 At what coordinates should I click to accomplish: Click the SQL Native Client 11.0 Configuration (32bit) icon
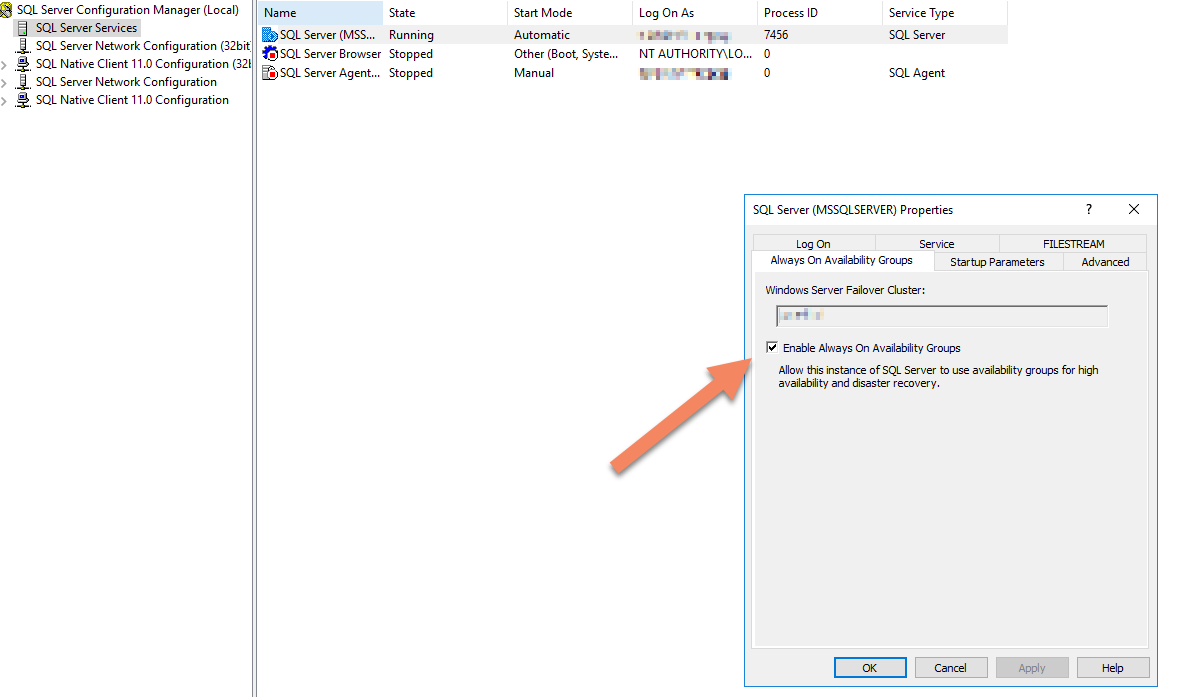[23, 64]
